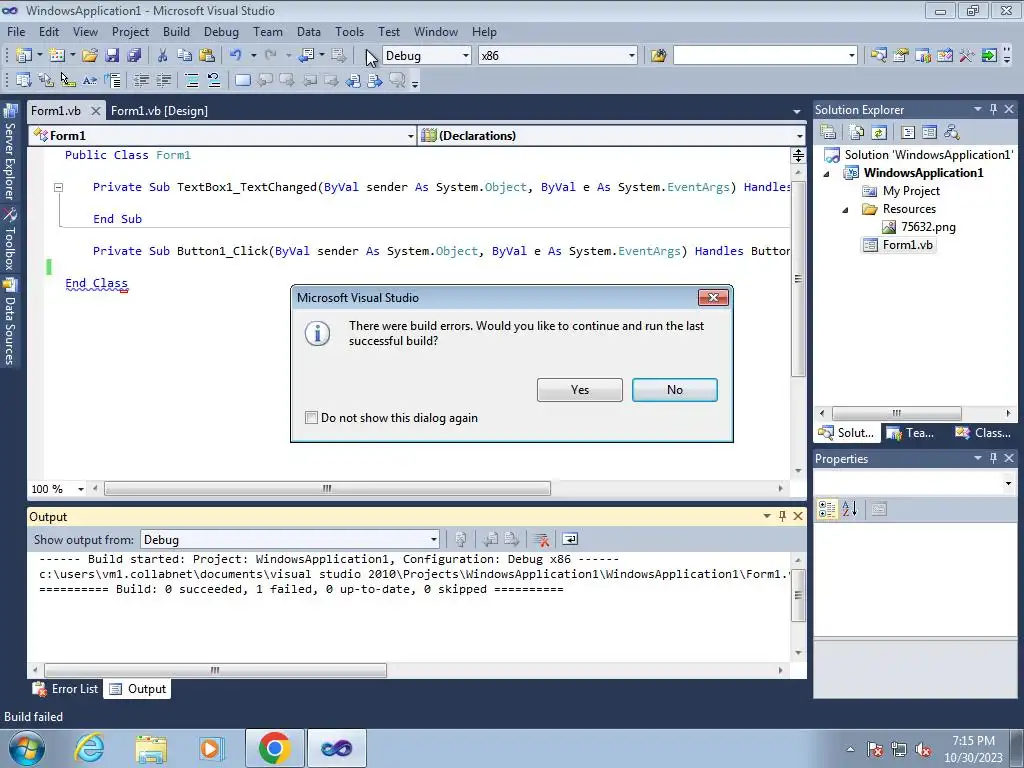The image size is (1024, 768).
Task: Open the Team menu
Action: [x=268, y=31]
